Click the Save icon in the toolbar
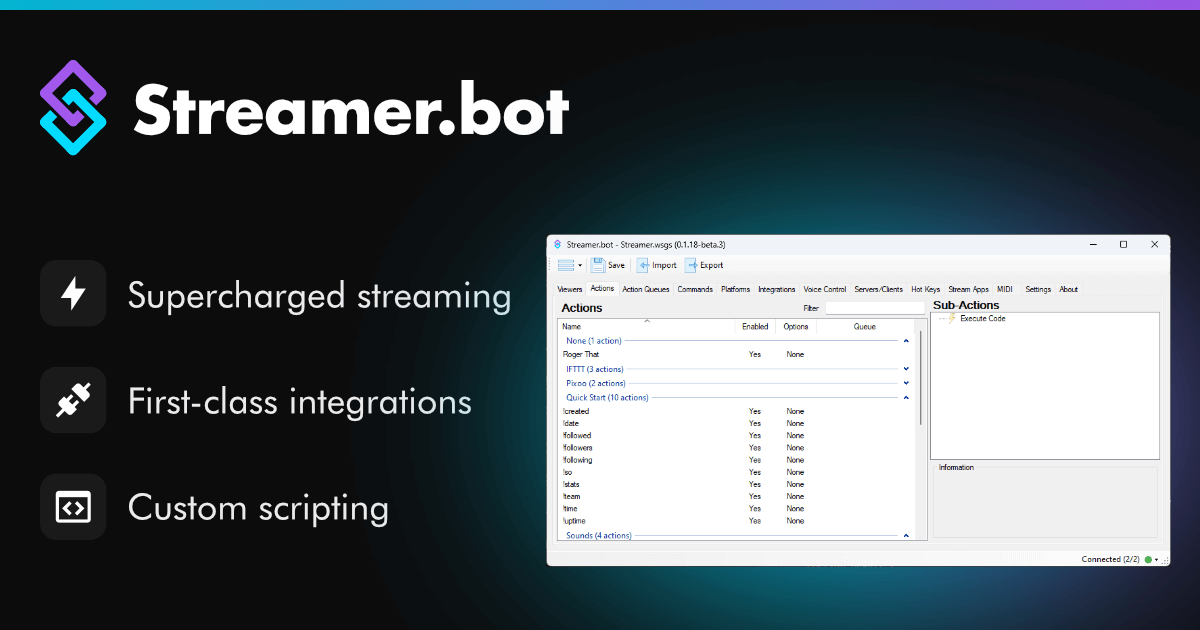Image resolution: width=1200 pixels, height=630 pixels. tap(600, 265)
